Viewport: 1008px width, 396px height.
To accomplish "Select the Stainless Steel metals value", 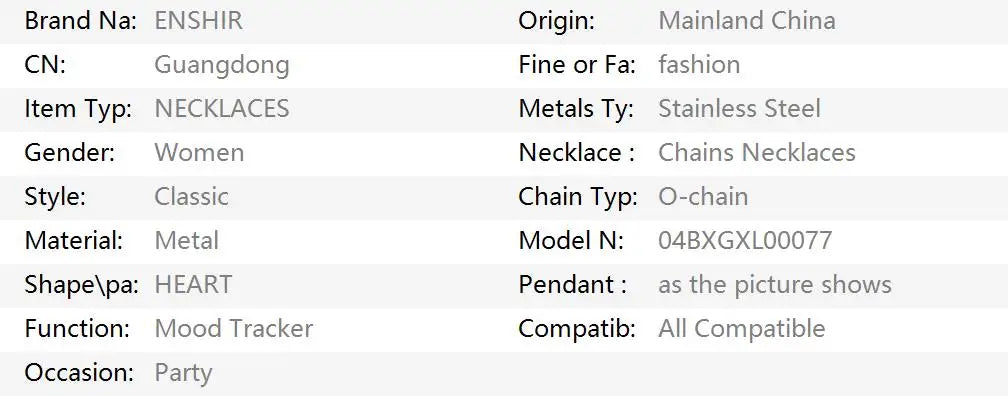I will 740,109.
